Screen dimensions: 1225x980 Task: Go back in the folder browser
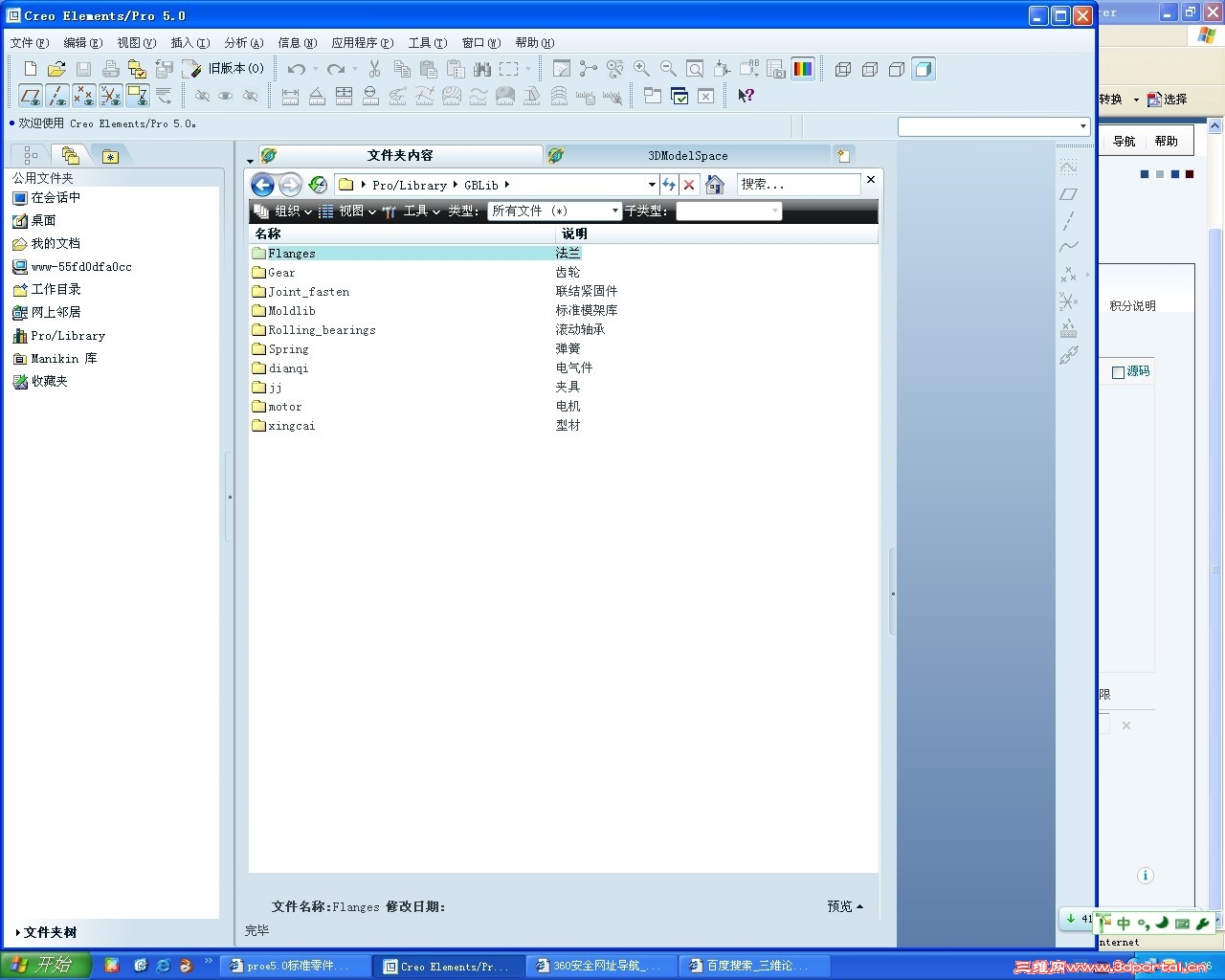click(x=262, y=185)
